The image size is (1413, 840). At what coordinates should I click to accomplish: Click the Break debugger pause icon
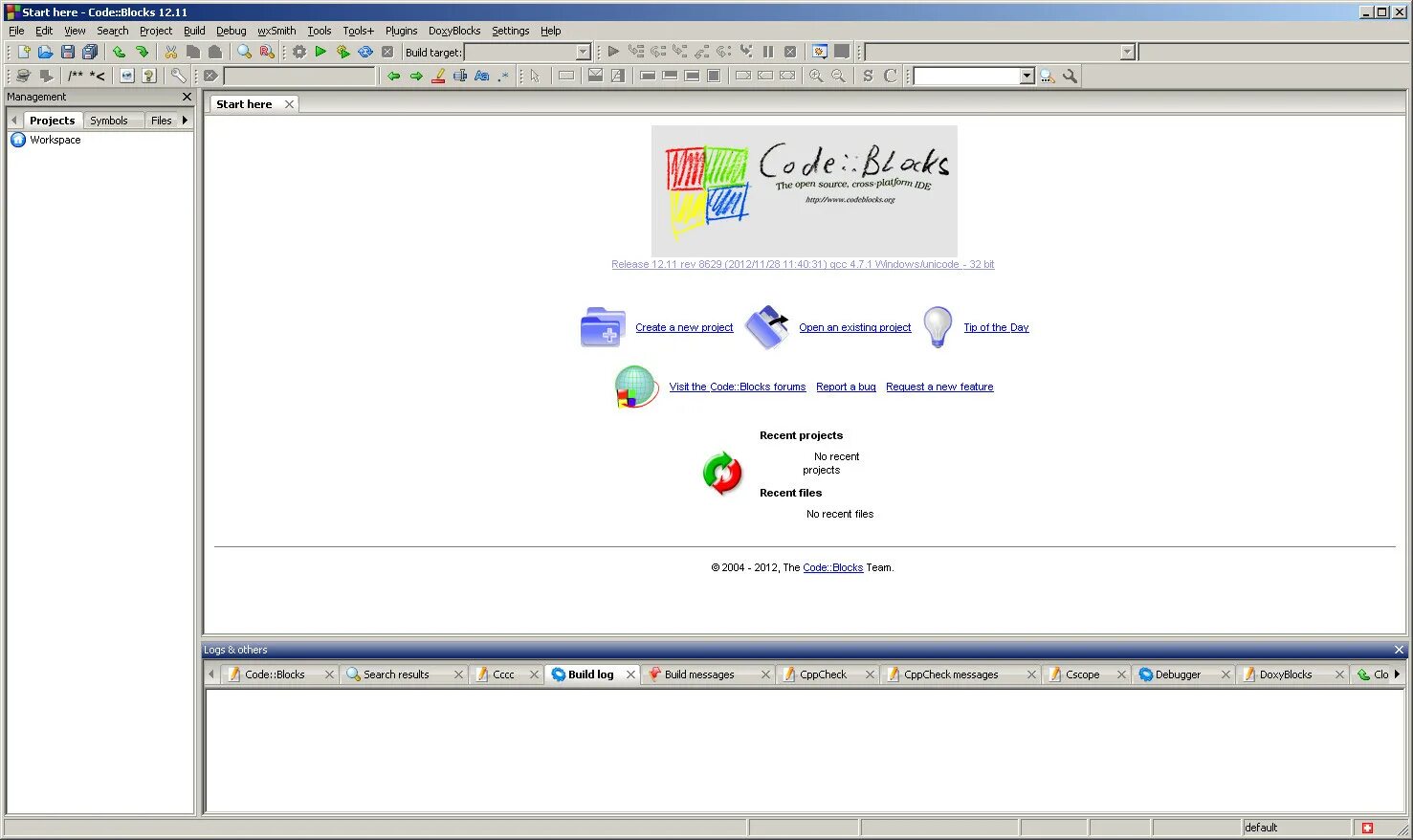768,52
